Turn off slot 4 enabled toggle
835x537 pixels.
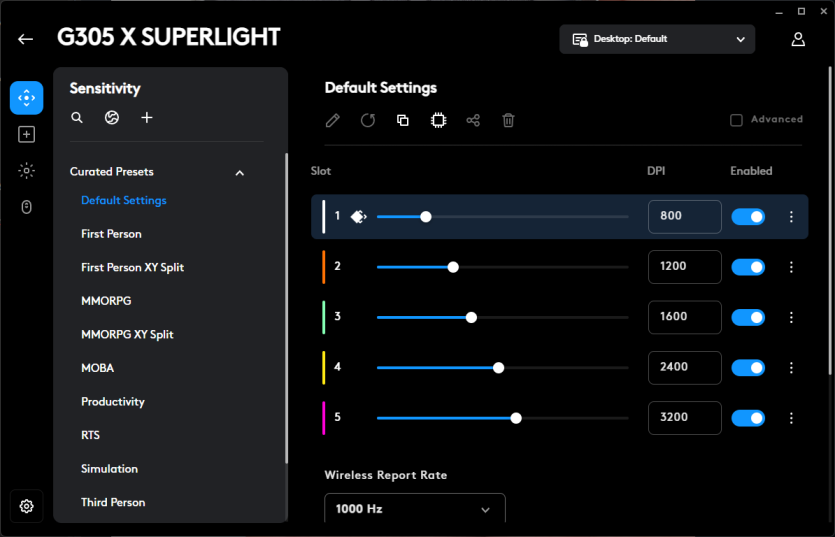point(748,368)
